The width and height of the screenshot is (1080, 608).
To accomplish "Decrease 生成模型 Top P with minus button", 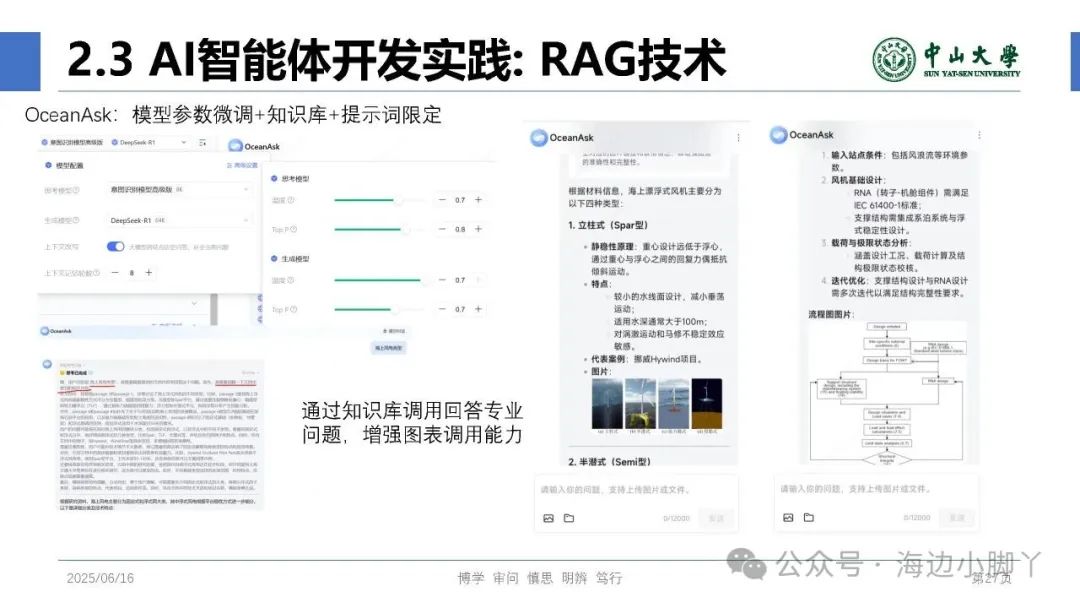I will (442, 309).
